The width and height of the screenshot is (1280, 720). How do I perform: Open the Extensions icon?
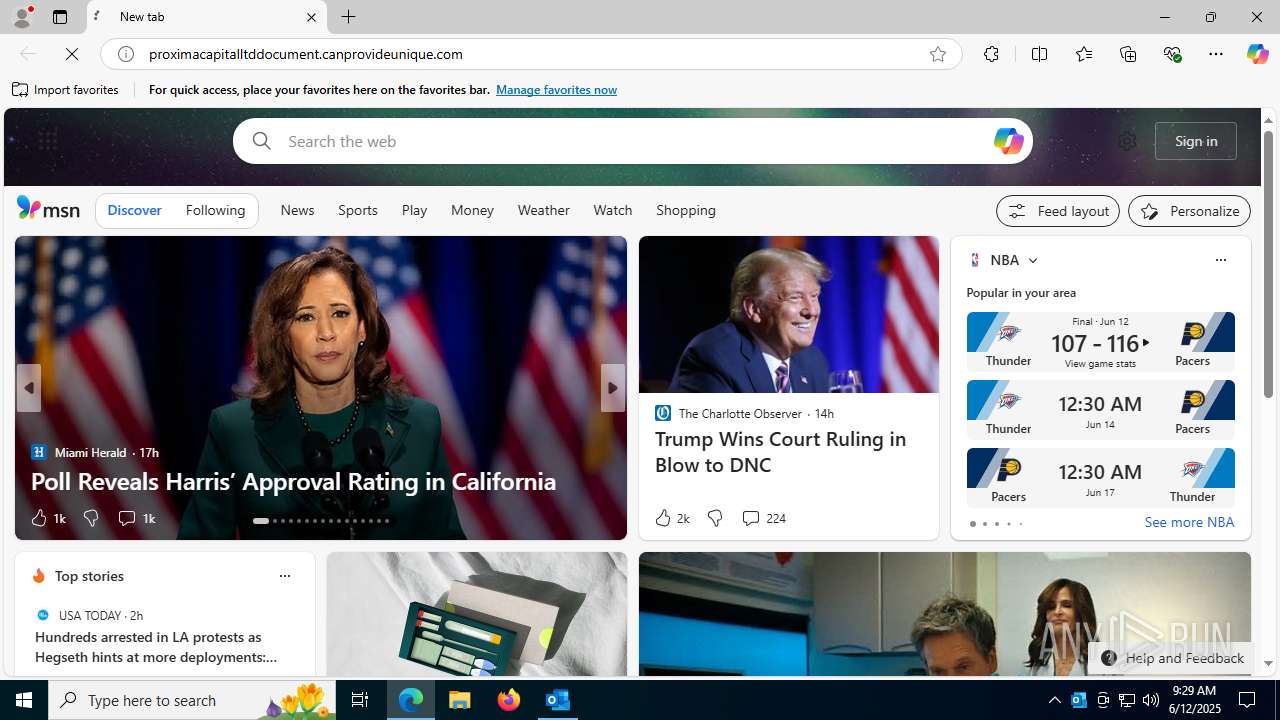pos(991,54)
